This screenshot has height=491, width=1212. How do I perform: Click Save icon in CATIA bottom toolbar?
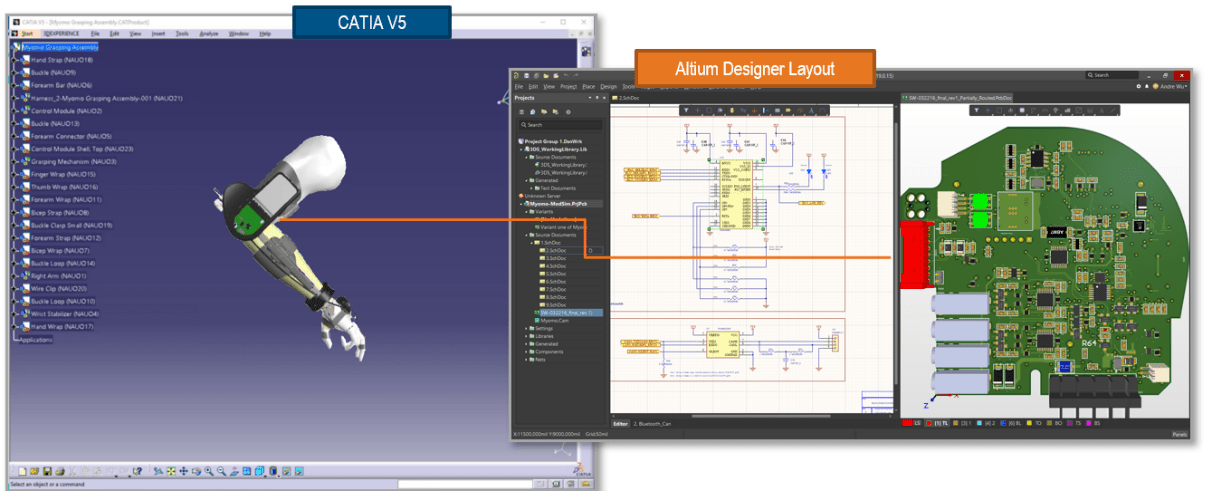pyautogui.click(x=47, y=471)
